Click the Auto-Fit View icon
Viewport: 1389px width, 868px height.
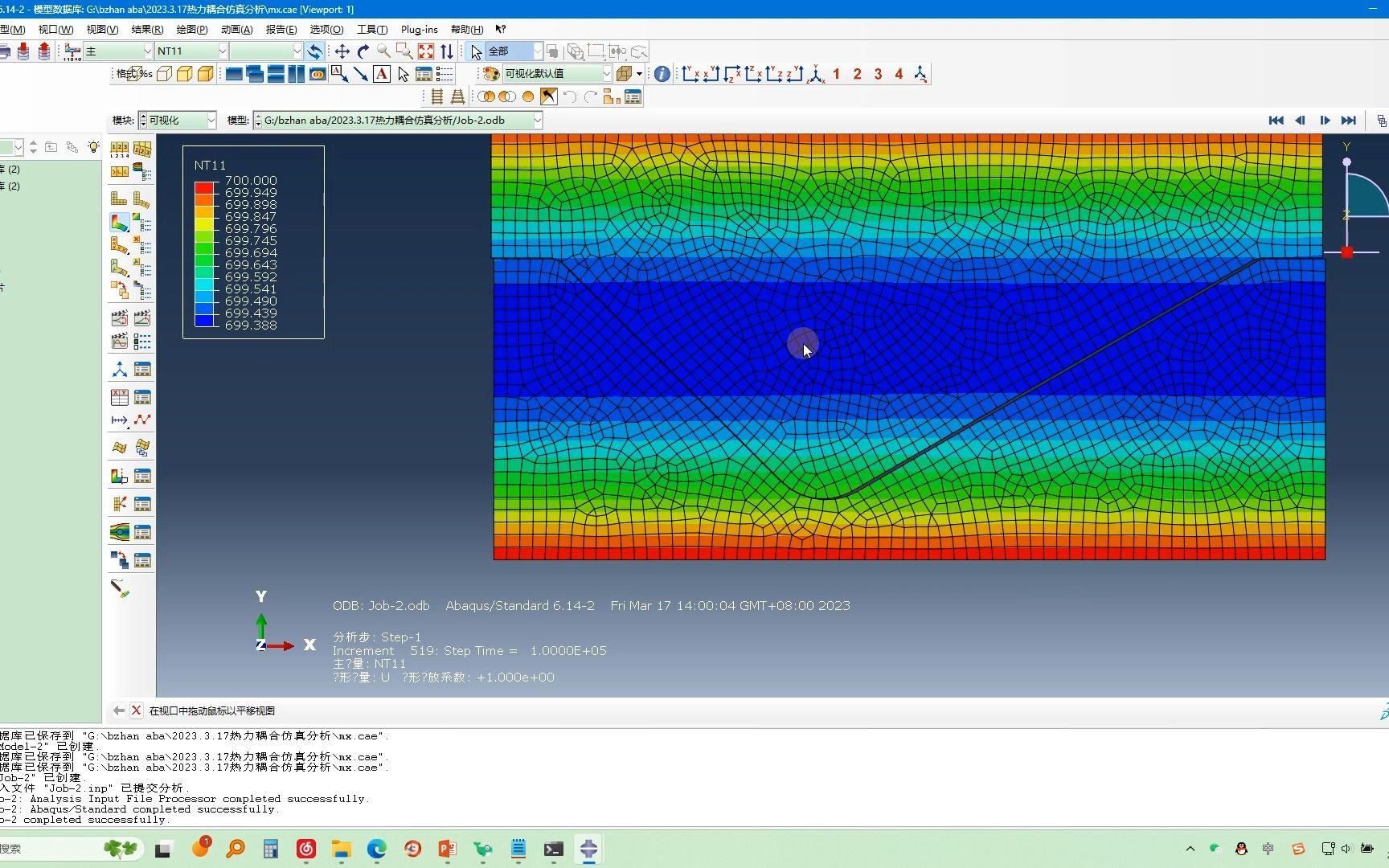[426, 51]
